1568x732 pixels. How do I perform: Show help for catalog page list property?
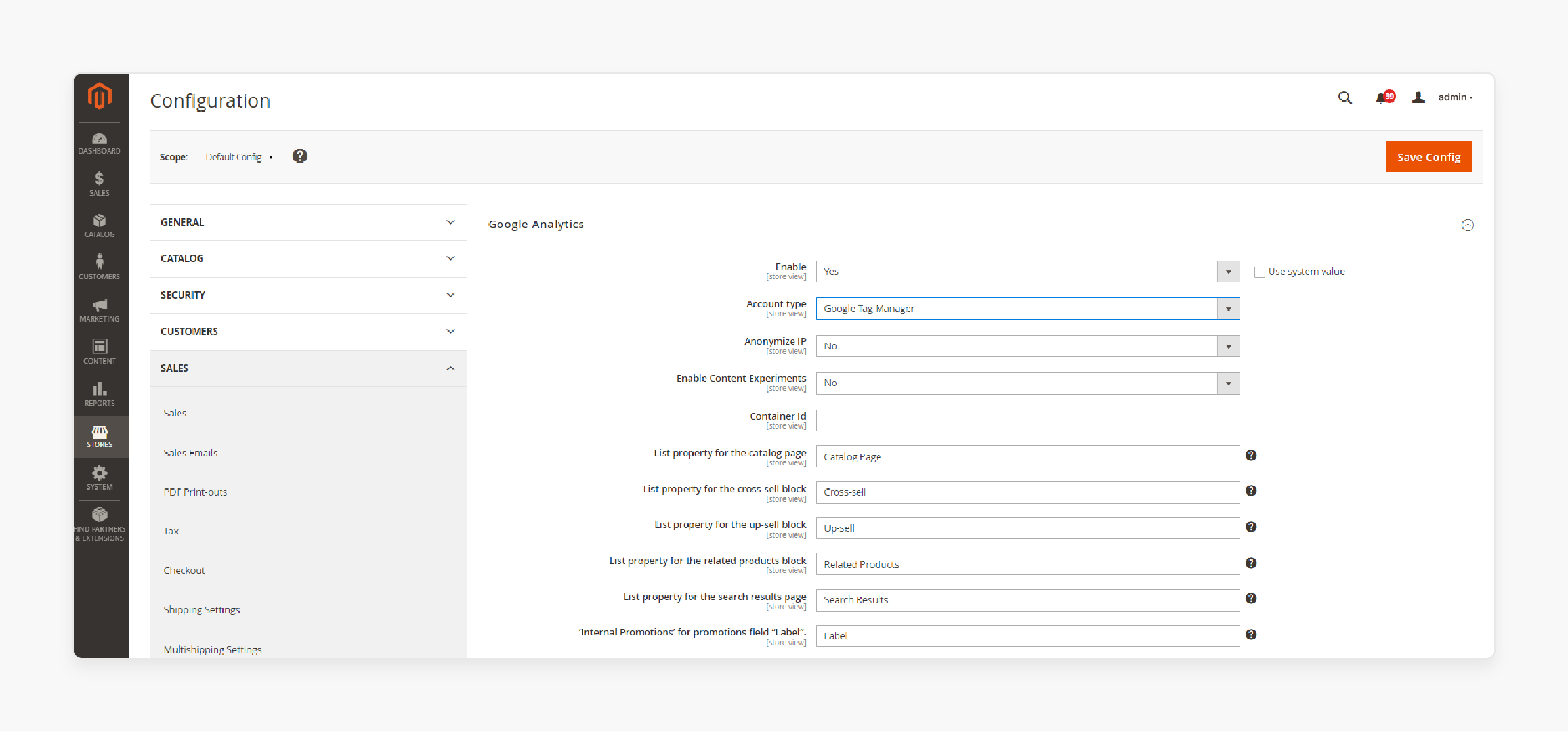(1251, 456)
